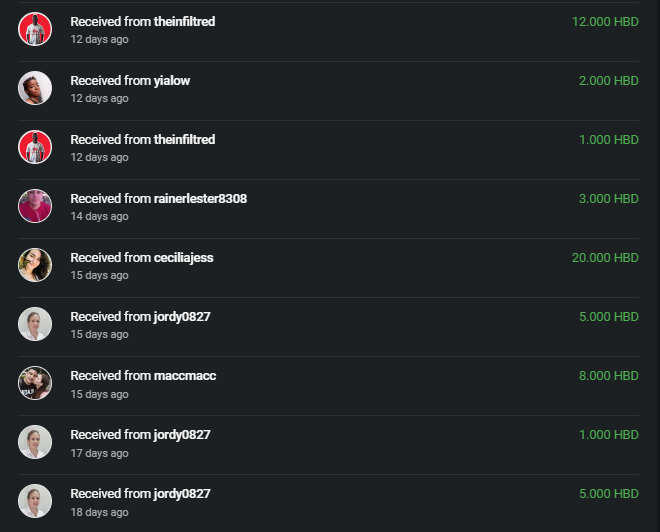Viewport: 660px width, 532px height.
Task: Open ceciliajess's profile picture
Action: pos(35,265)
